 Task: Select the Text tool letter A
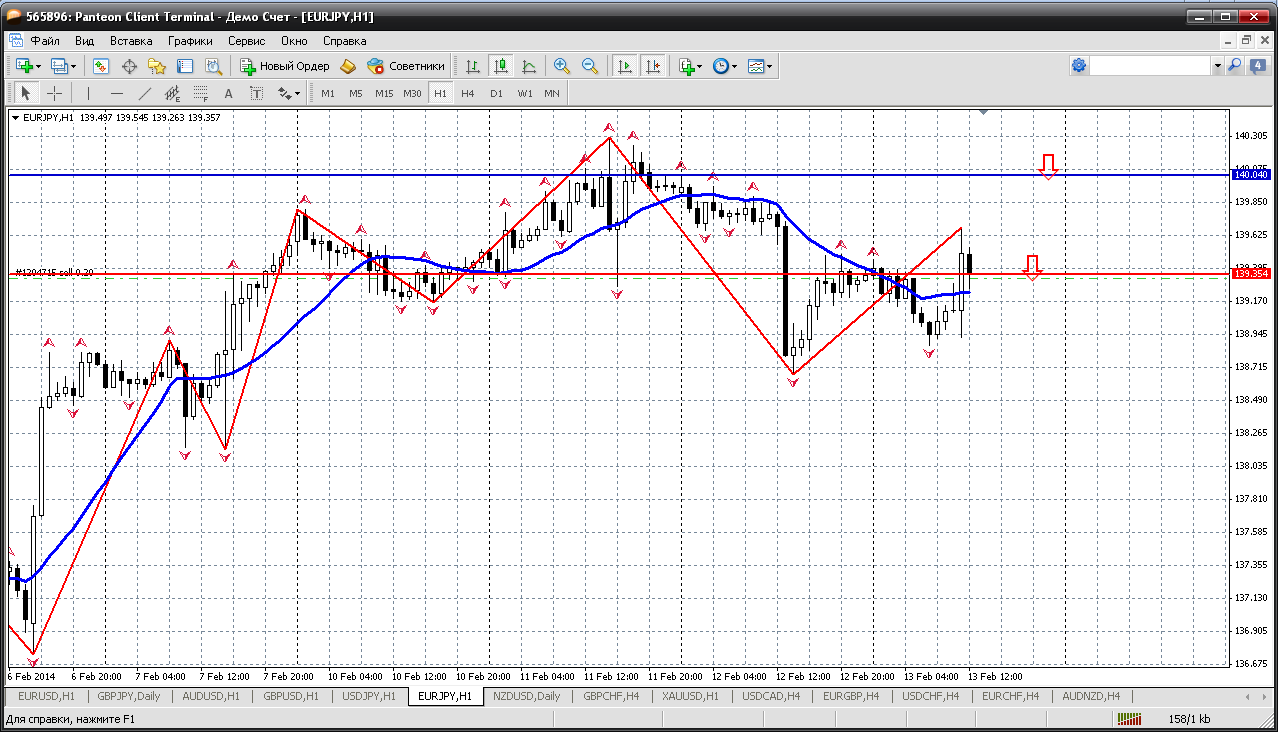tap(229, 93)
